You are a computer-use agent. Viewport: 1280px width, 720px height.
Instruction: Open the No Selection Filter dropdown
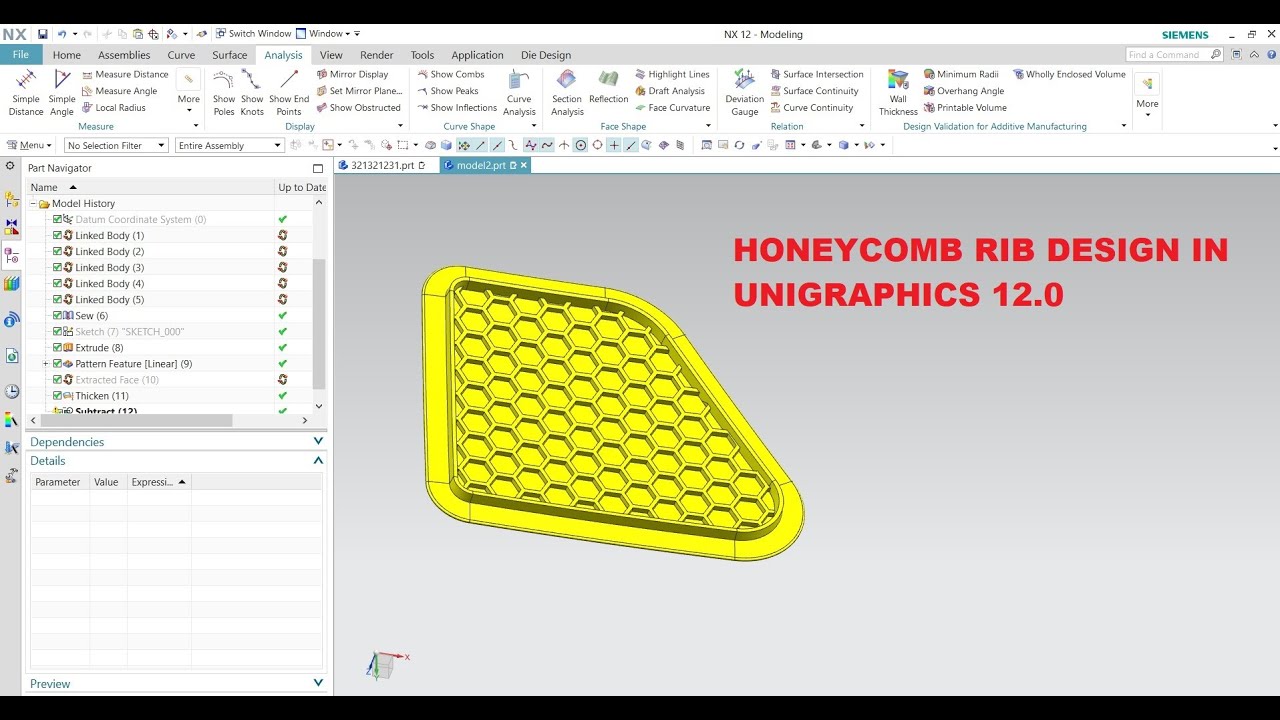tap(116, 145)
